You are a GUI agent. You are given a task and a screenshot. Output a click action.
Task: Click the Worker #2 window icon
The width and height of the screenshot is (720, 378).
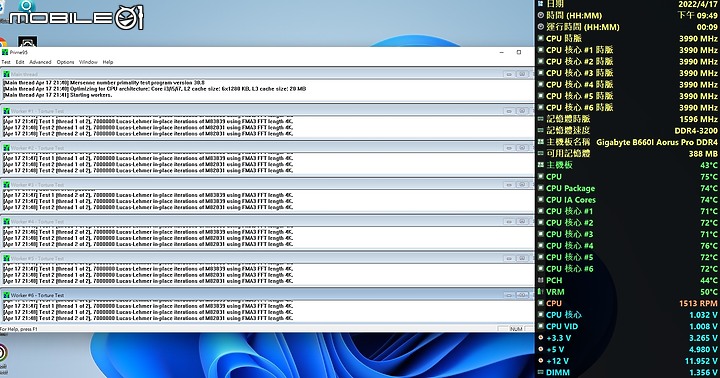pyautogui.click(x=6, y=148)
